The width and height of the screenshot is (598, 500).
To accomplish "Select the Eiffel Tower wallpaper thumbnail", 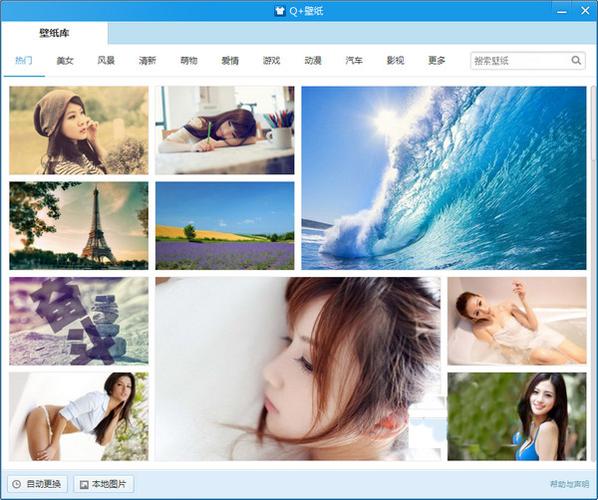I will click(x=79, y=226).
